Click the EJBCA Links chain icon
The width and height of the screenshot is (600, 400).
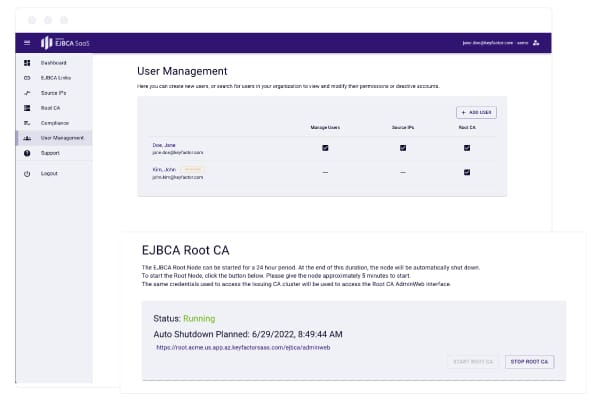(x=27, y=78)
